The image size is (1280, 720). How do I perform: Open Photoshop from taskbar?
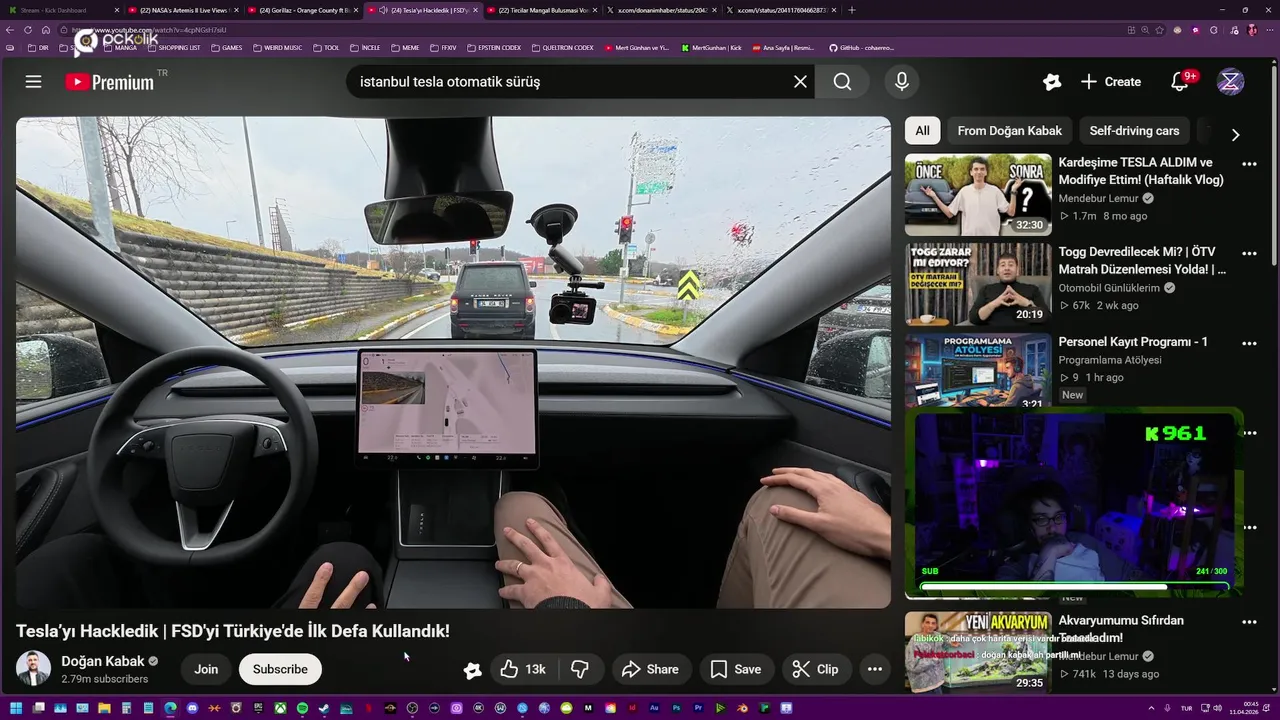[676, 708]
